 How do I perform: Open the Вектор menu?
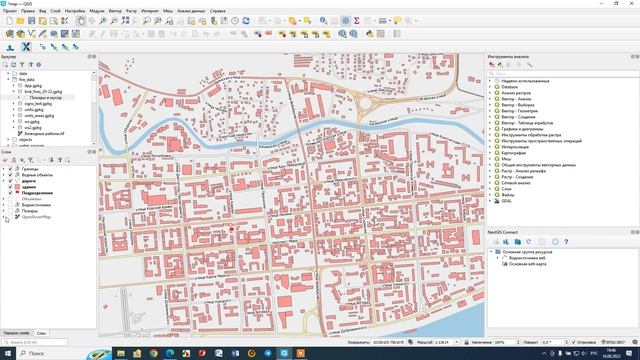point(115,11)
